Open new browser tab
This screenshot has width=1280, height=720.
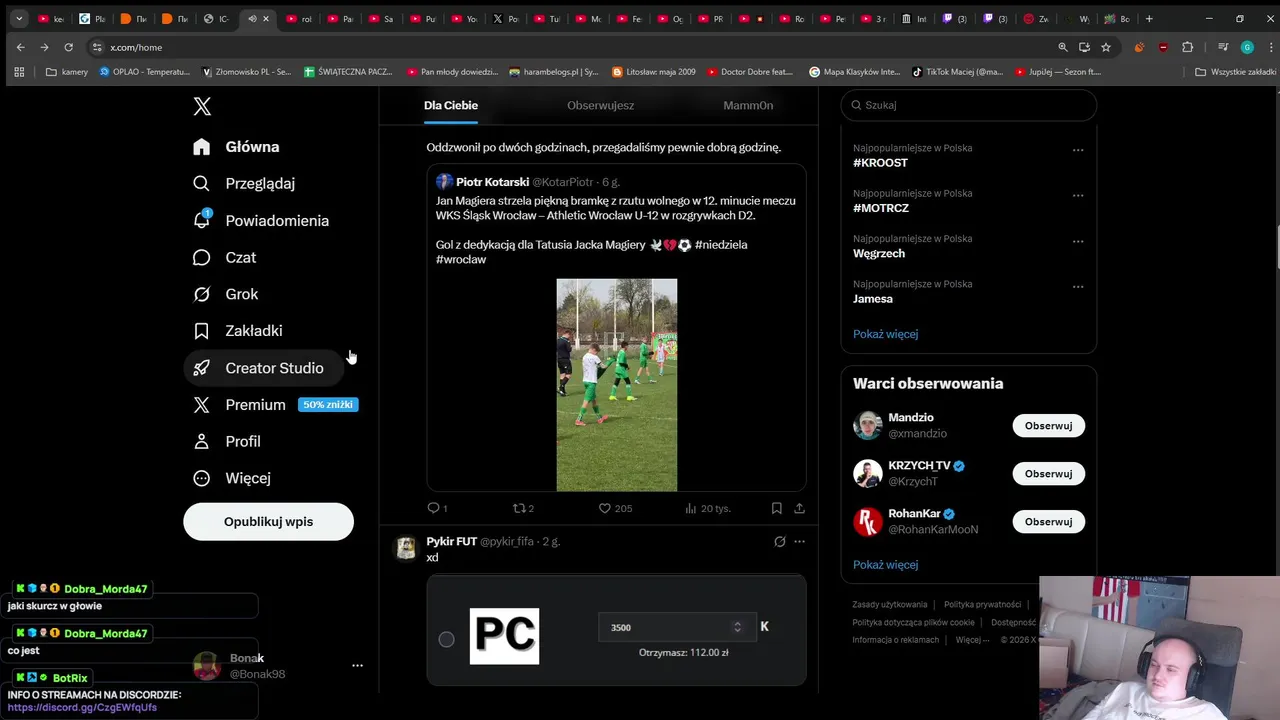1149,18
